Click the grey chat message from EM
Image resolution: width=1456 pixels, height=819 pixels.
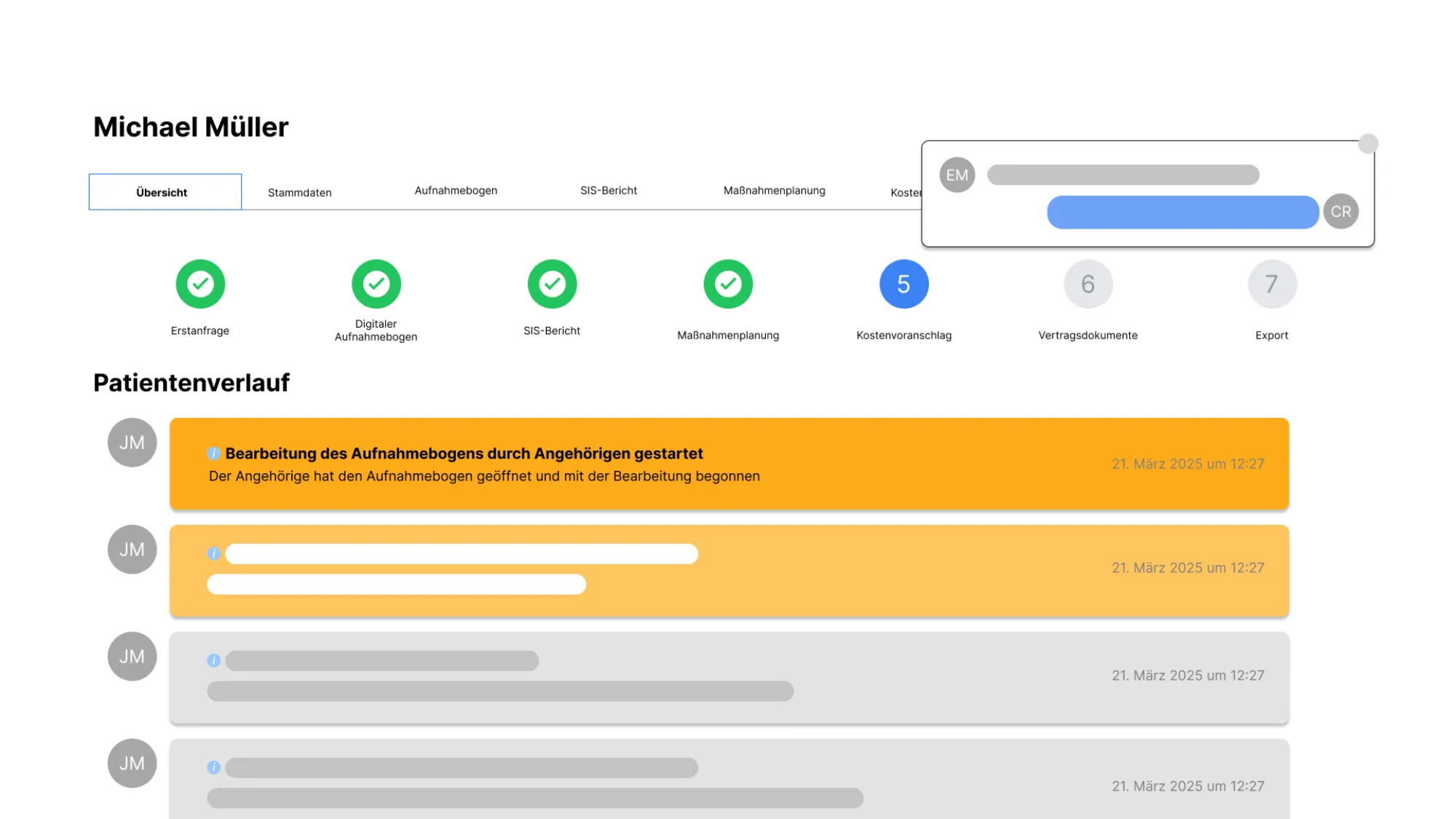1123,175
